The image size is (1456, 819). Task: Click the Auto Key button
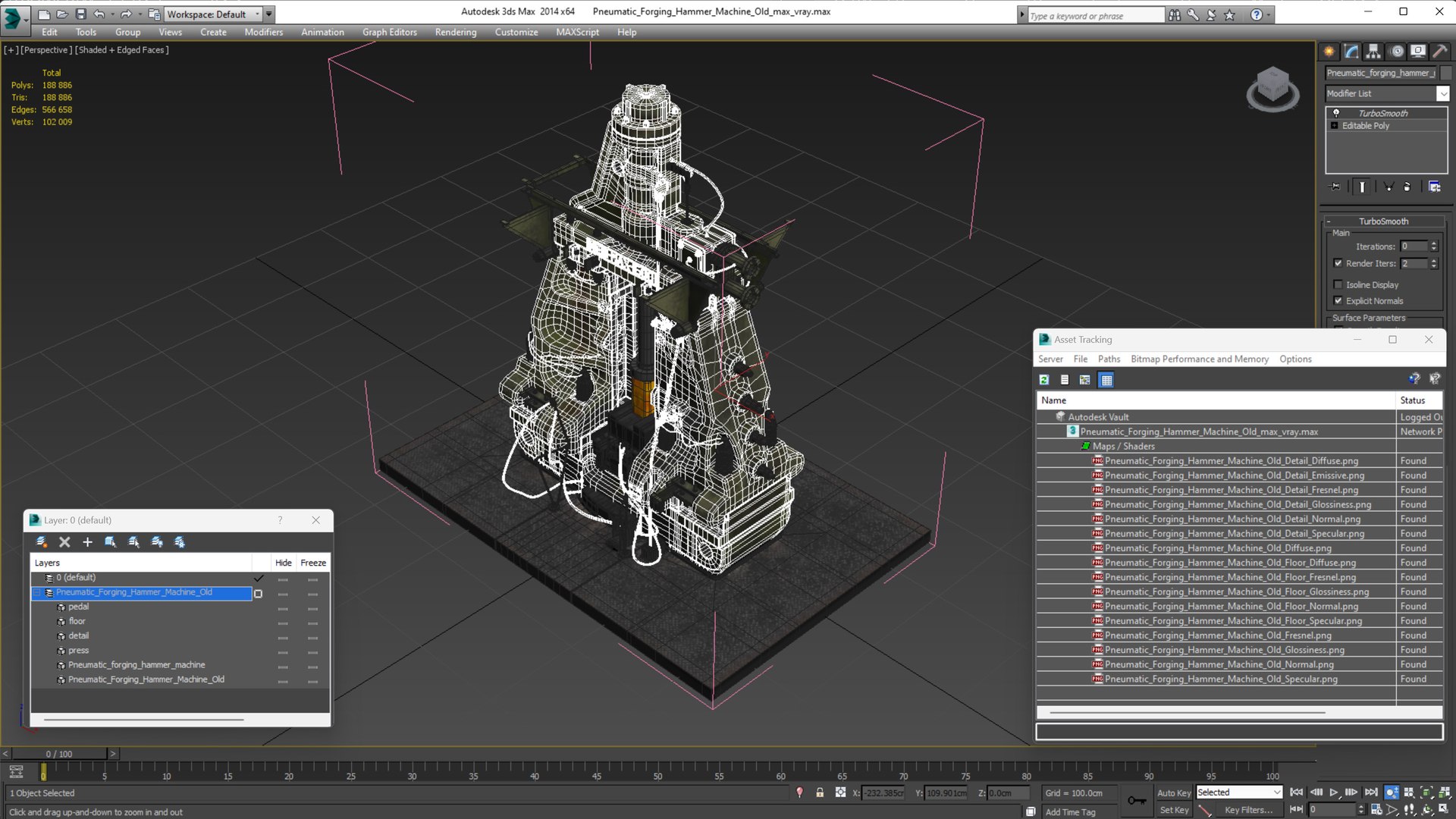(1173, 792)
